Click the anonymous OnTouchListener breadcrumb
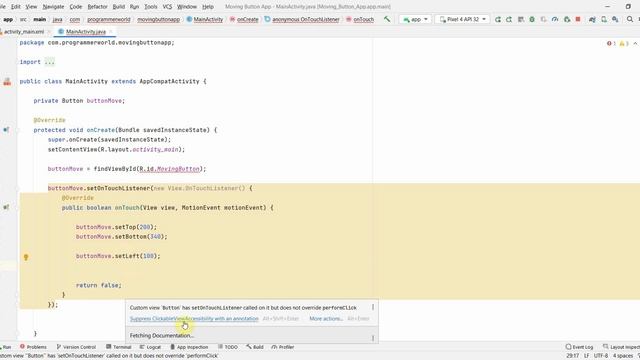 (302, 19)
